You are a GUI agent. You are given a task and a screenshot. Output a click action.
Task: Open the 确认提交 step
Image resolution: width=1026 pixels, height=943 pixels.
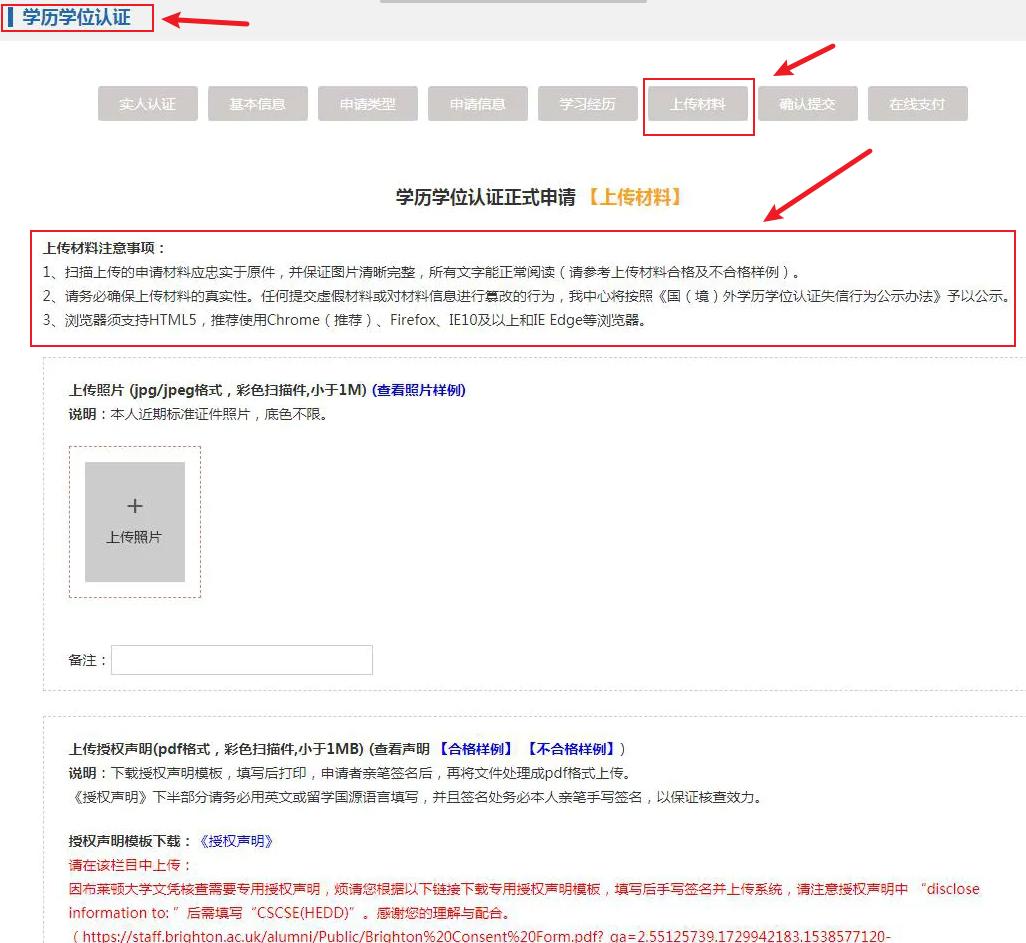[x=807, y=103]
